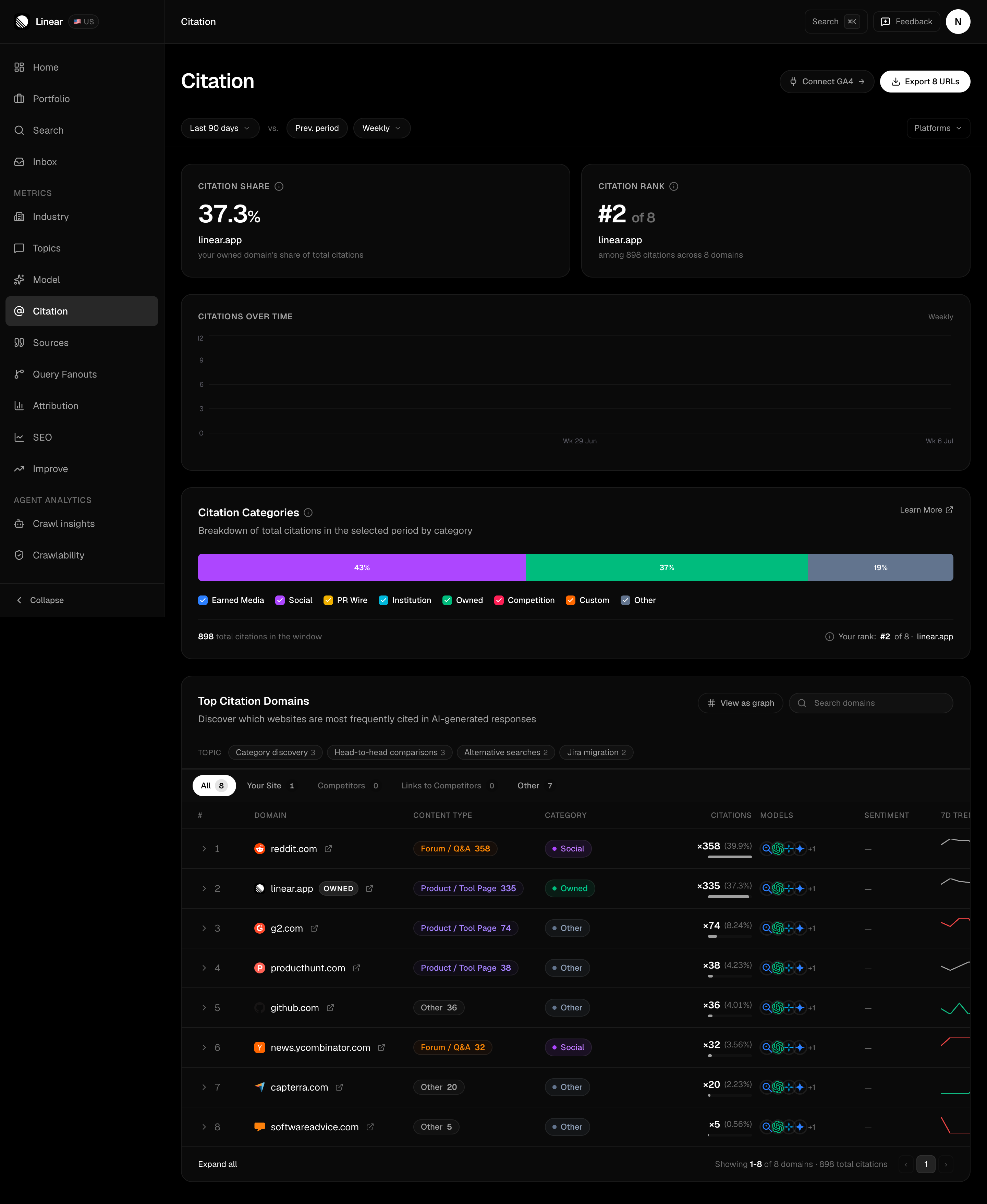Image resolution: width=987 pixels, height=1204 pixels.
Task: Open capterra.com external link icon
Action: coord(339,1088)
